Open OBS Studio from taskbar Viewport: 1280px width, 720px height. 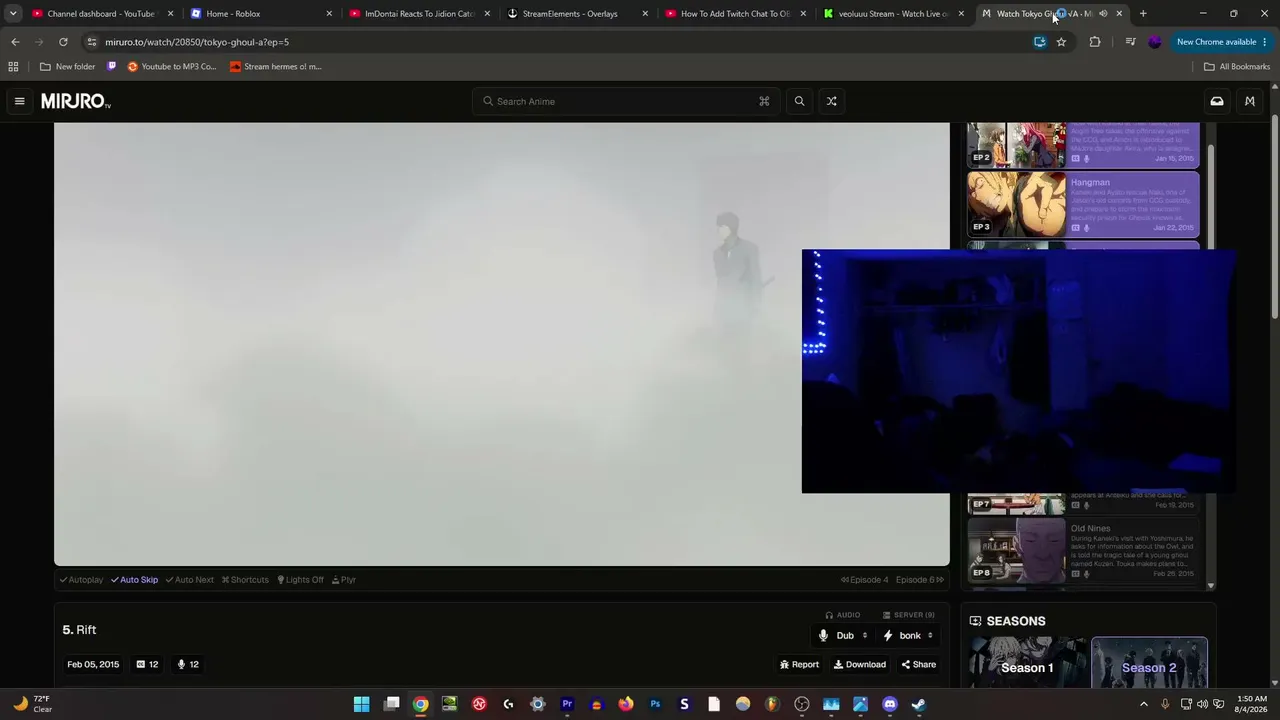click(x=802, y=704)
